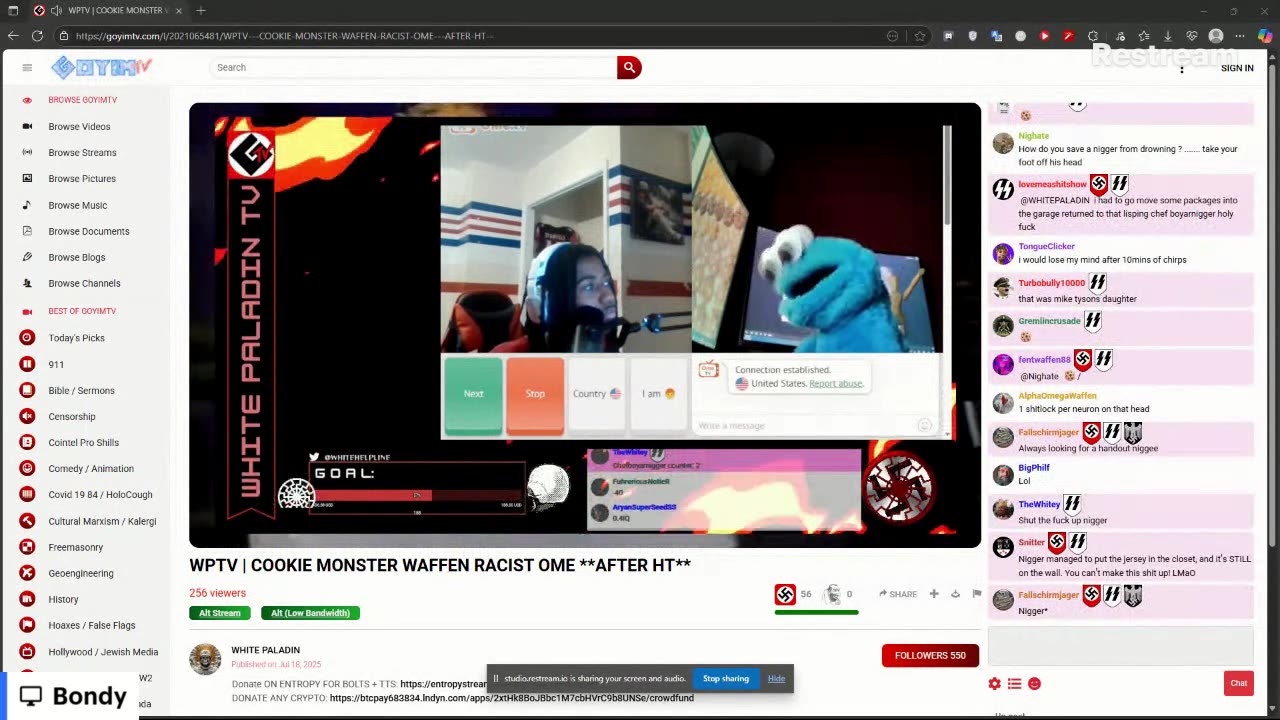Click the Gremlincrusade username in chat
The height and width of the screenshot is (720, 1280).
coord(1049,321)
